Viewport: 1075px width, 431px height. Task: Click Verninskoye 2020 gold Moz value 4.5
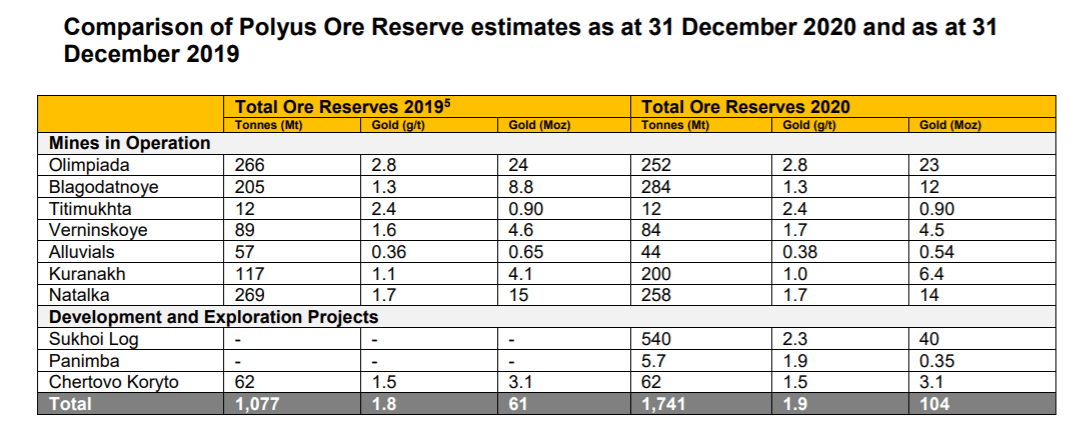(932, 230)
